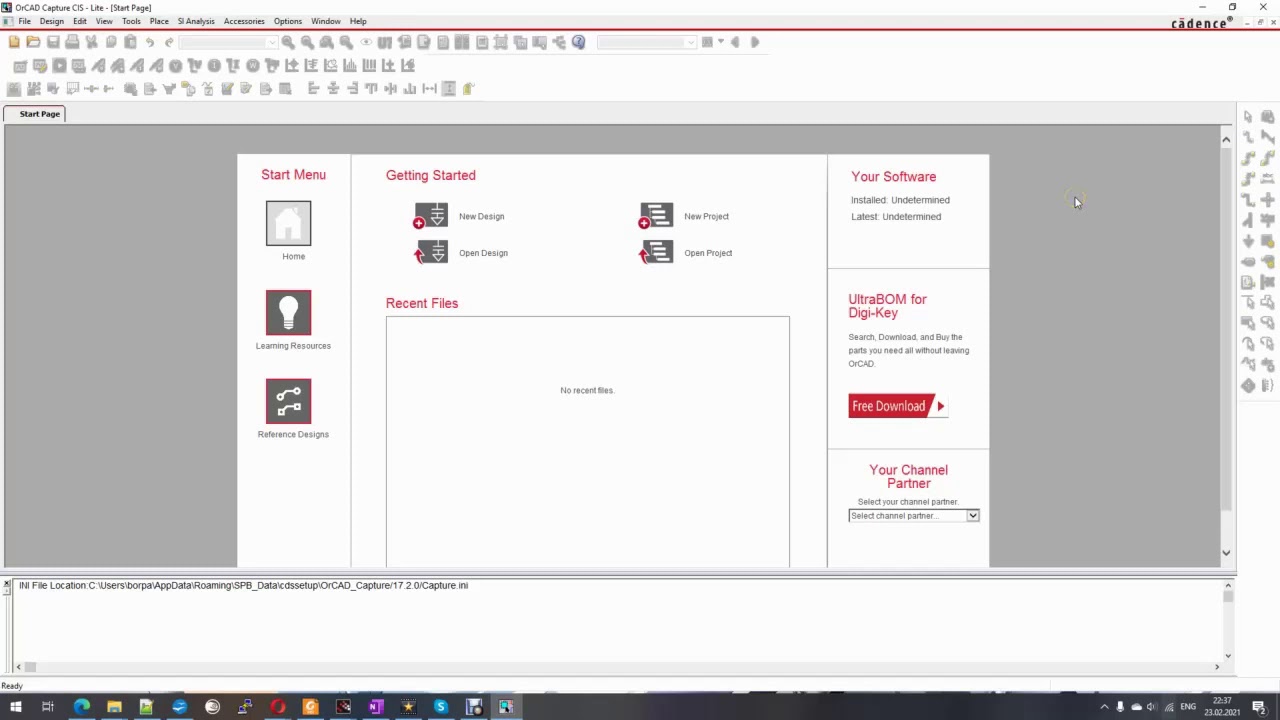The image size is (1280, 720).
Task: Open Skype from the taskbar
Action: pyautogui.click(x=441, y=707)
